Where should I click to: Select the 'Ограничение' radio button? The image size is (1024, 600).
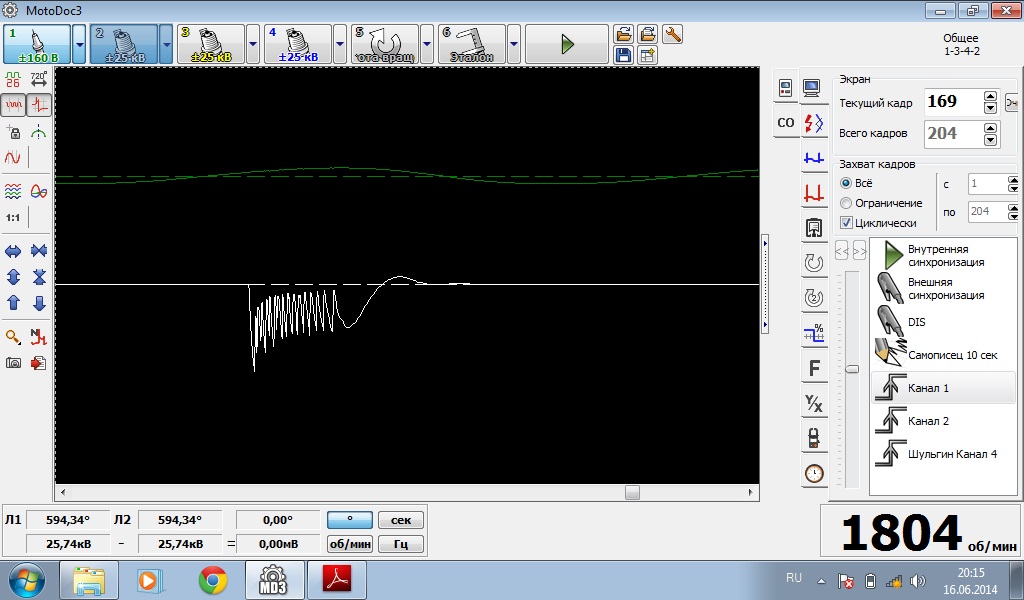tap(846, 203)
